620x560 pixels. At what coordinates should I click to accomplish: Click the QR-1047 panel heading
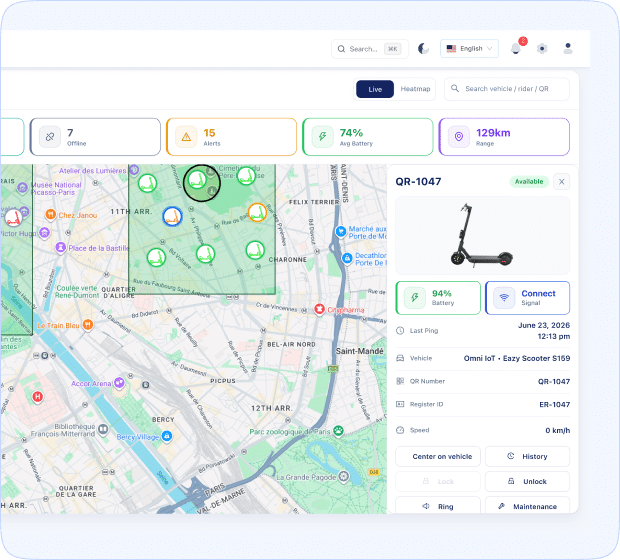(x=418, y=182)
